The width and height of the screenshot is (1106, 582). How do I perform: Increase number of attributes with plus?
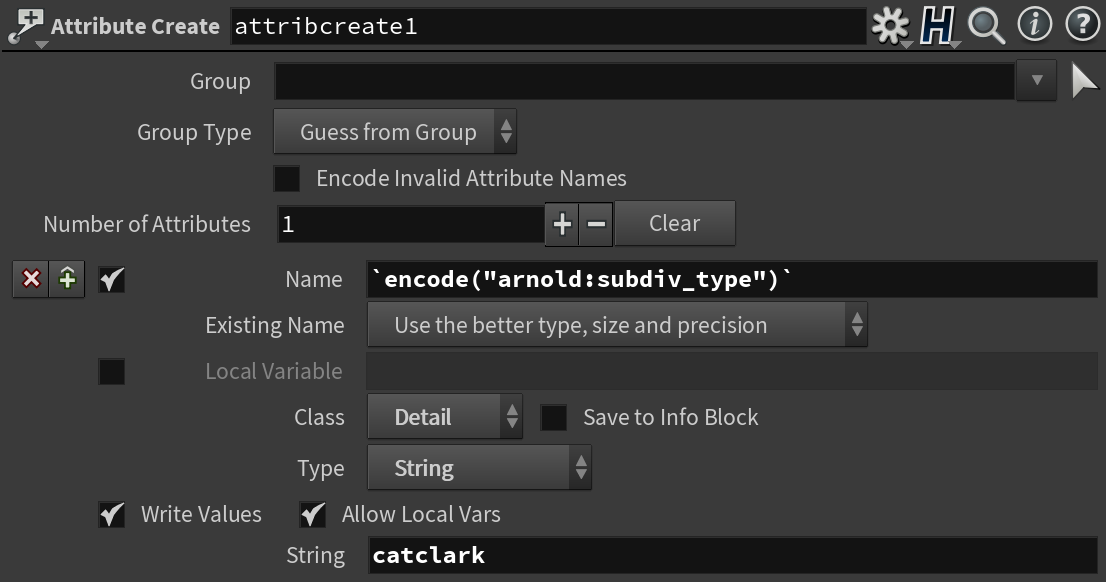562,224
